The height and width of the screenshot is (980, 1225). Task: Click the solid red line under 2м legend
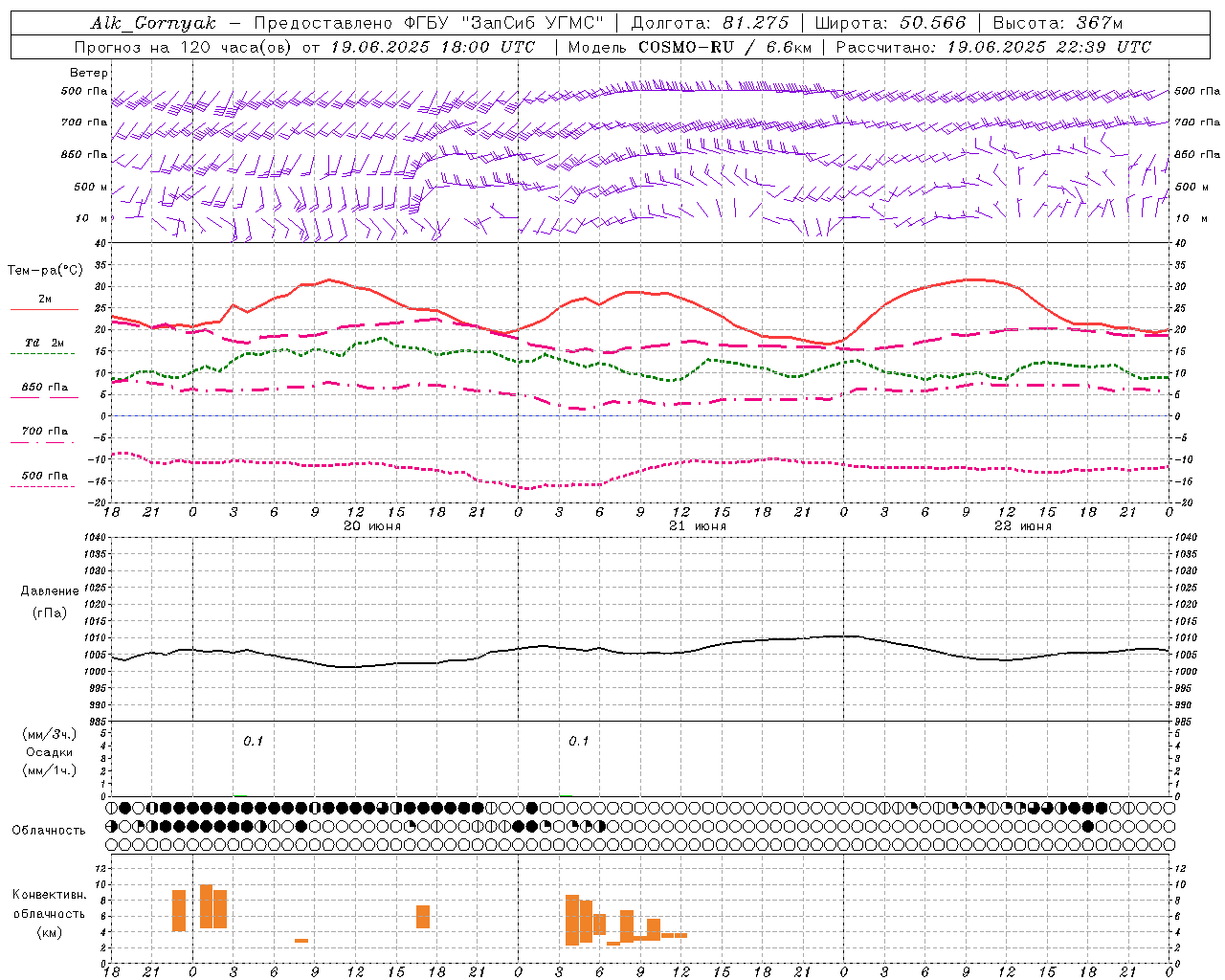[x=44, y=310]
